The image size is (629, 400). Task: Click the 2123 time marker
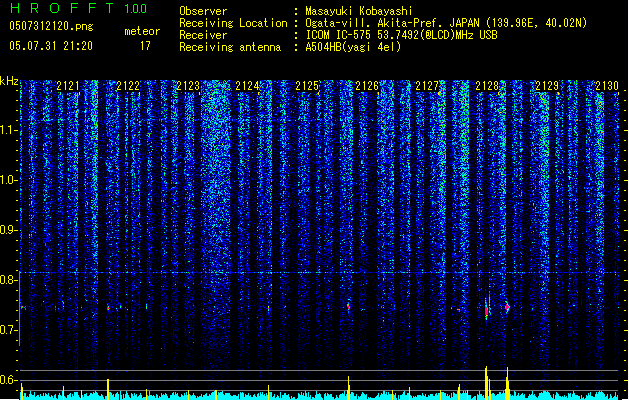188,86
